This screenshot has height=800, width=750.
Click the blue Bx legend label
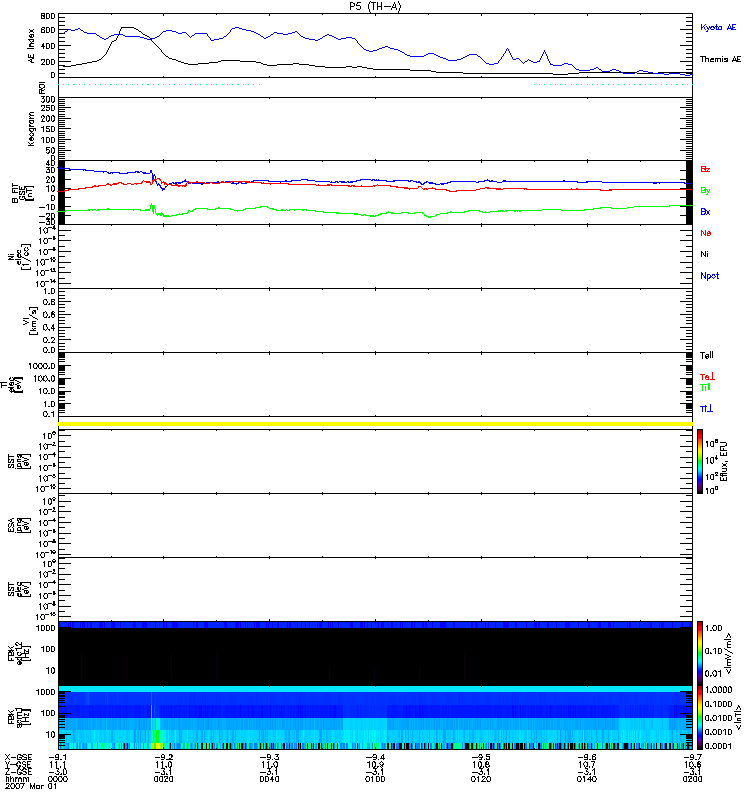coord(705,212)
